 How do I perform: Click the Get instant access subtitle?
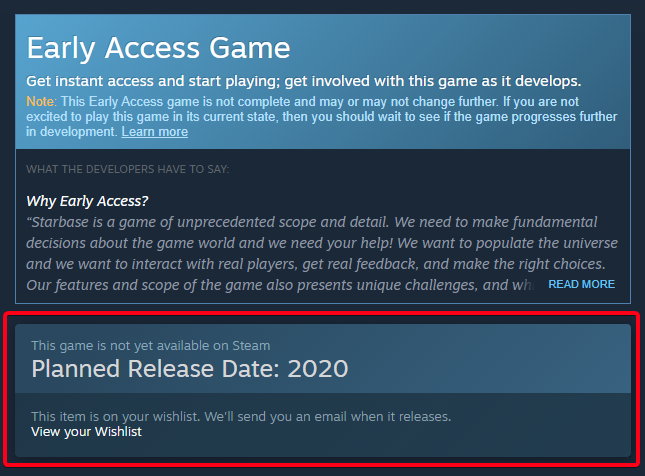click(303, 80)
